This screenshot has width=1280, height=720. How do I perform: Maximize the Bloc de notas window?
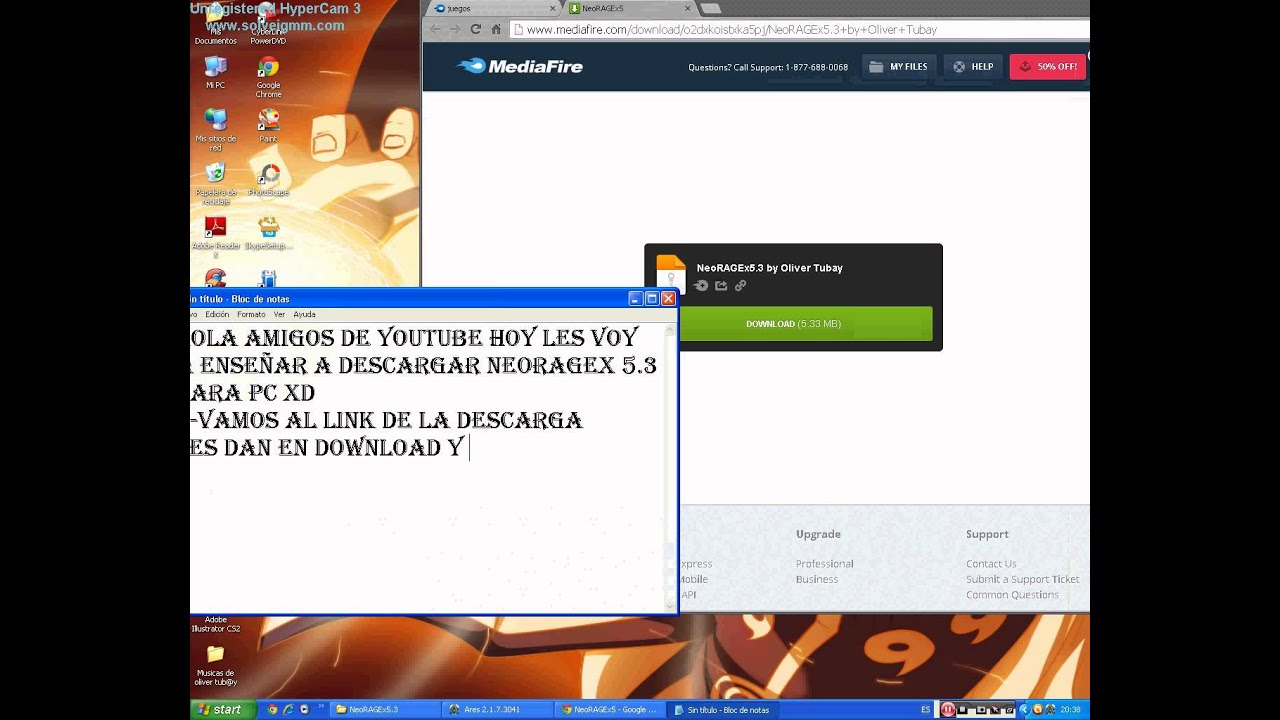click(x=652, y=298)
